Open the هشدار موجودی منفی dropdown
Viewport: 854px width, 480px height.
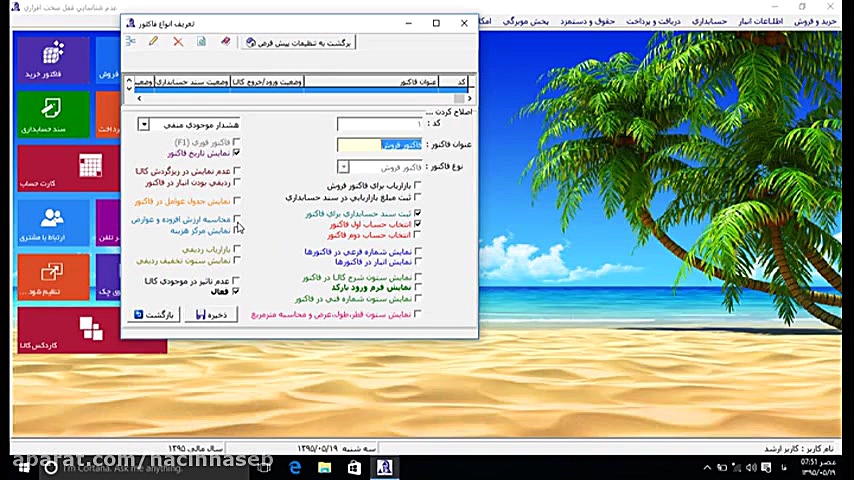143,124
